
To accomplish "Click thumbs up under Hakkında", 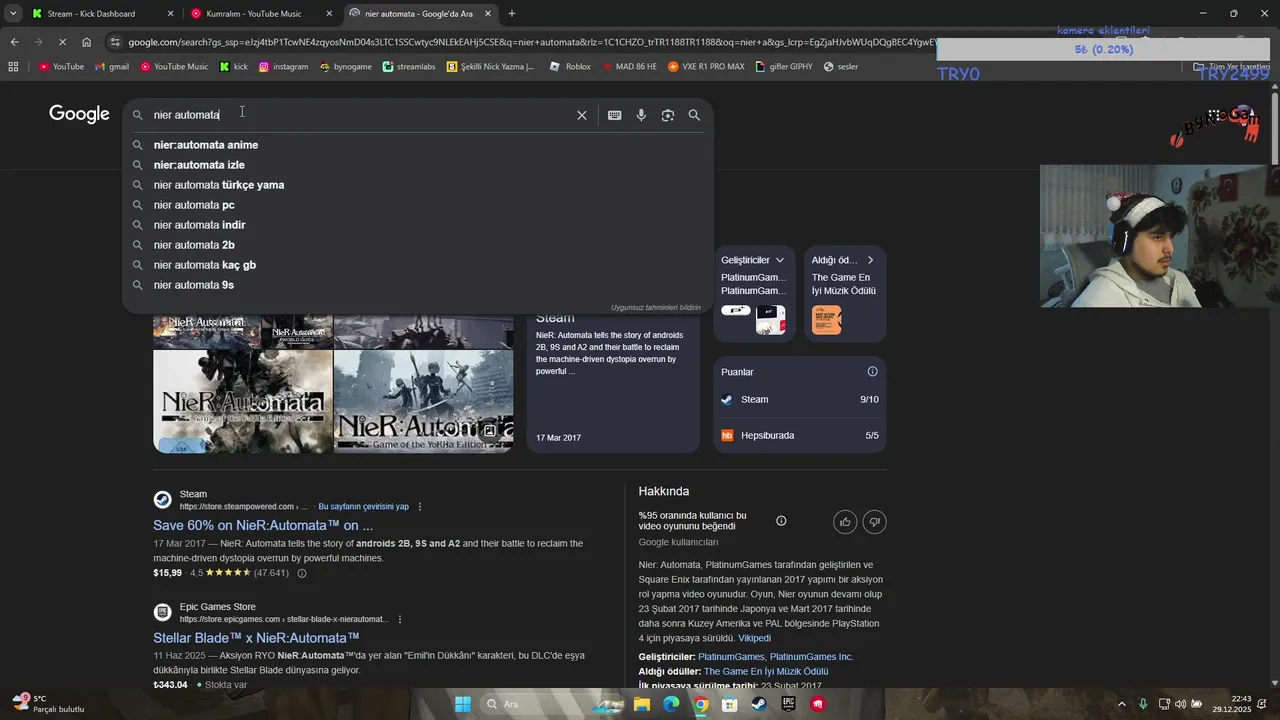I will click(x=845, y=522).
